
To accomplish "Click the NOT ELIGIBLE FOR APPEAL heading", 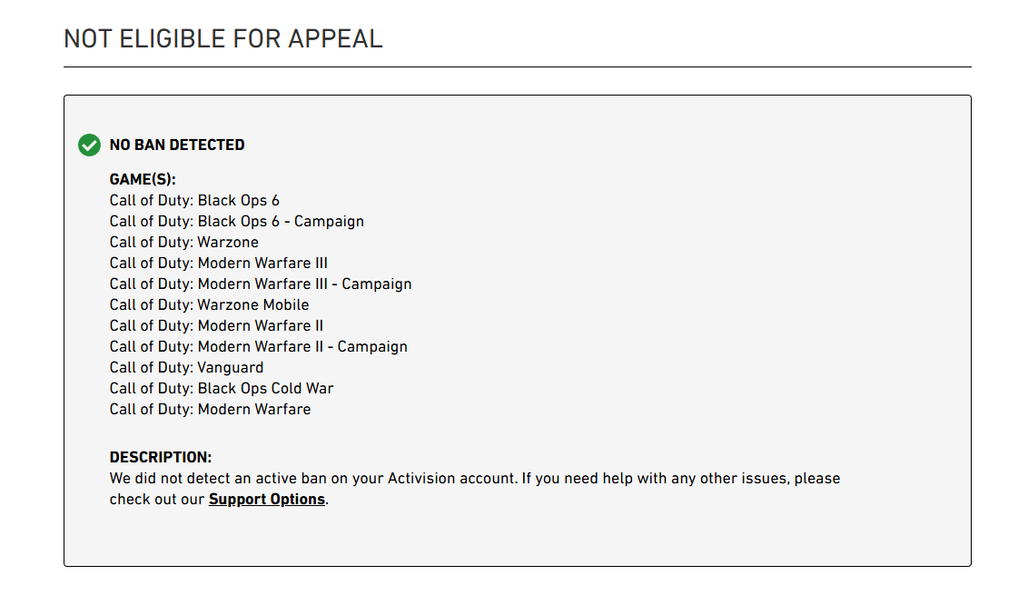I will pos(223,39).
